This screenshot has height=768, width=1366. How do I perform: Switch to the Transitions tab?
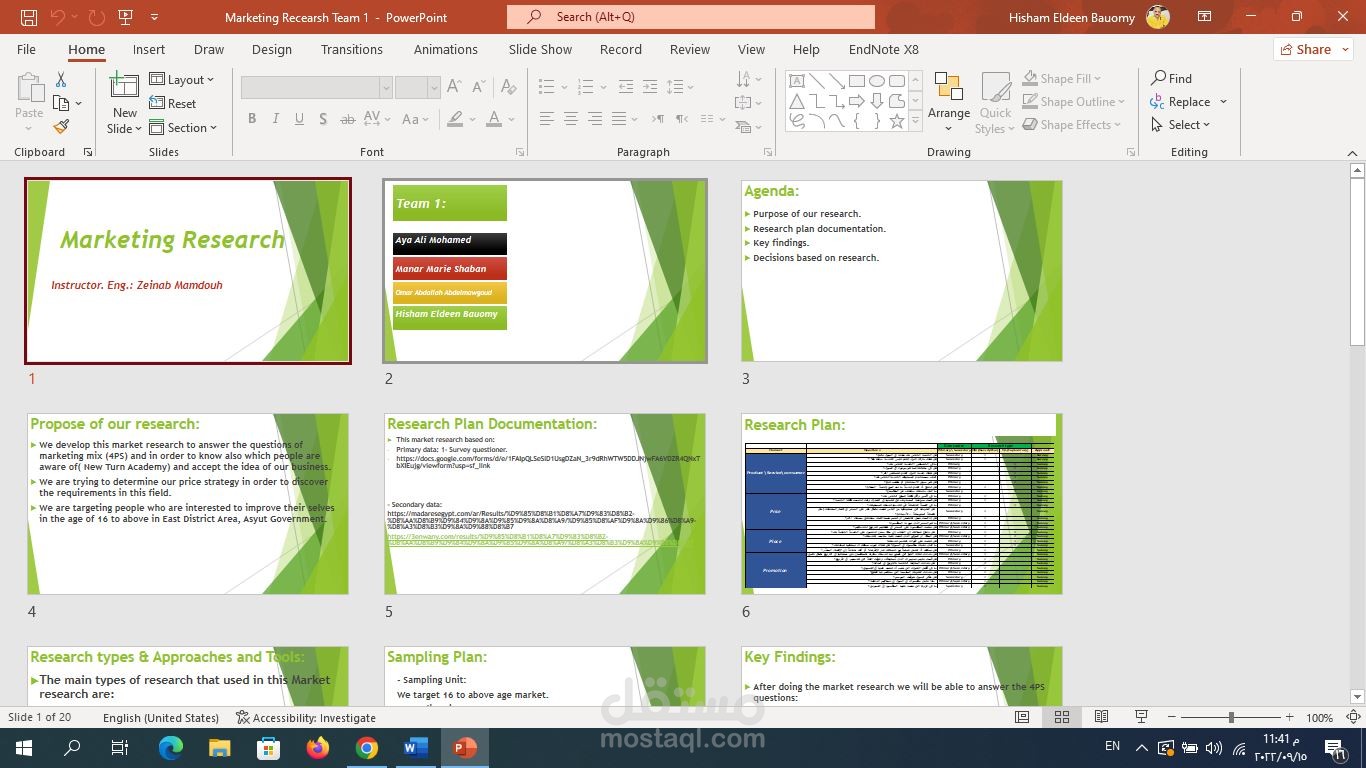[351, 49]
